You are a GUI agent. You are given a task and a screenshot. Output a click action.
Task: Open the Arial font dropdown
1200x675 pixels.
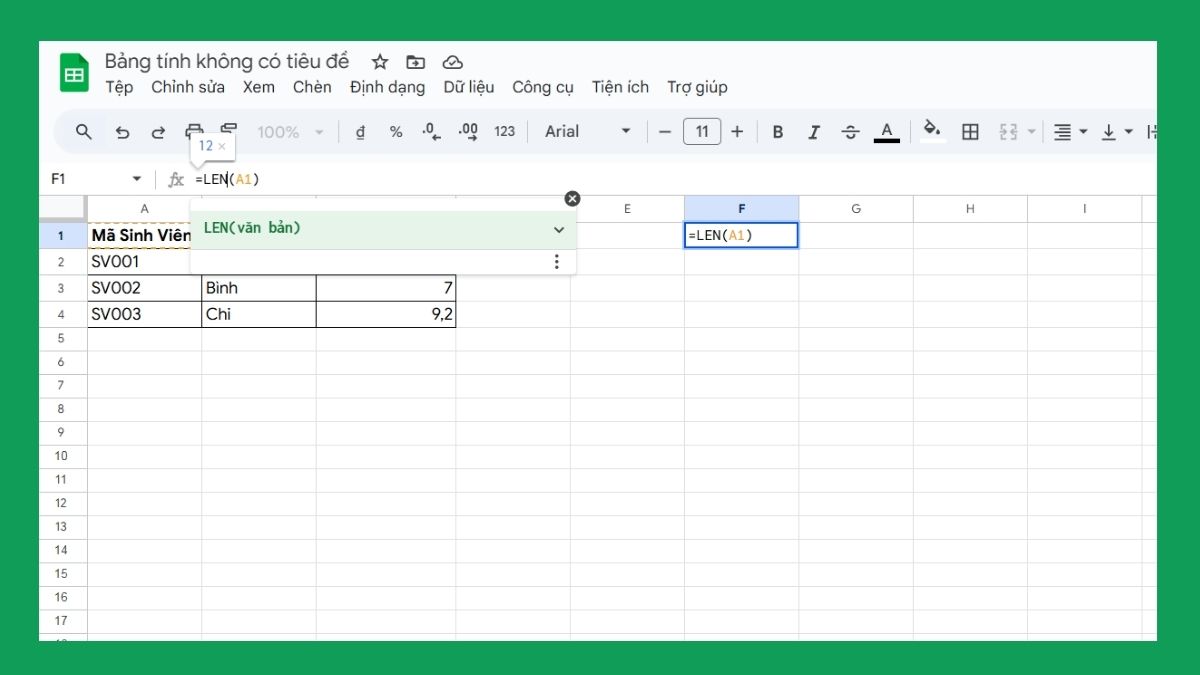tap(588, 132)
